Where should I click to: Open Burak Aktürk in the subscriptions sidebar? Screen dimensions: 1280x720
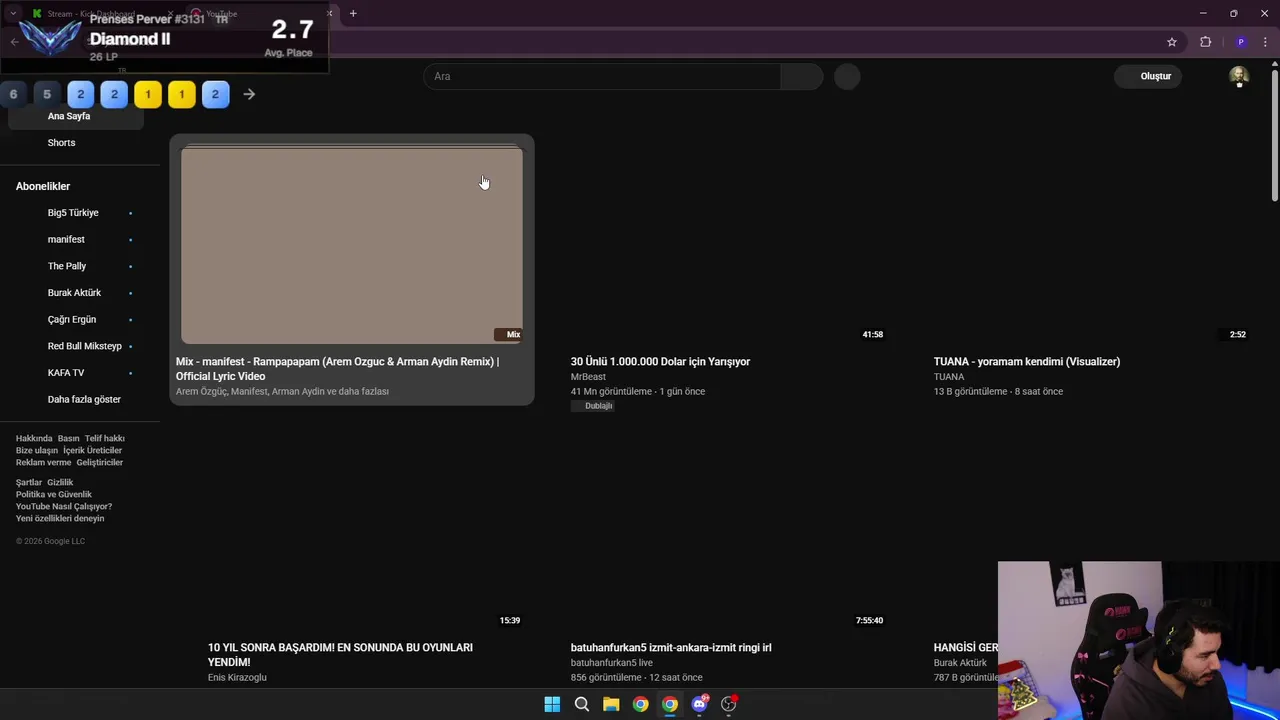pyautogui.click(x=76, y=293)
